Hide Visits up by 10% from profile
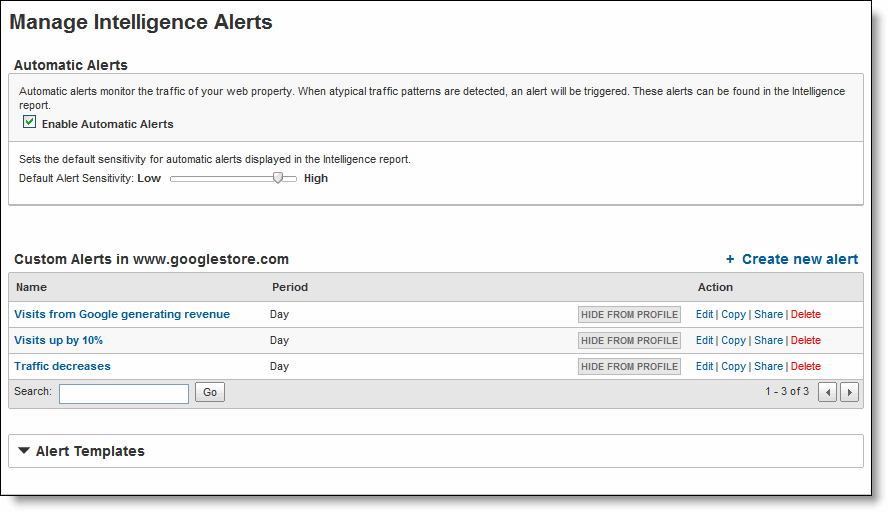Viewport: 888px width, 512px height. 629,340
